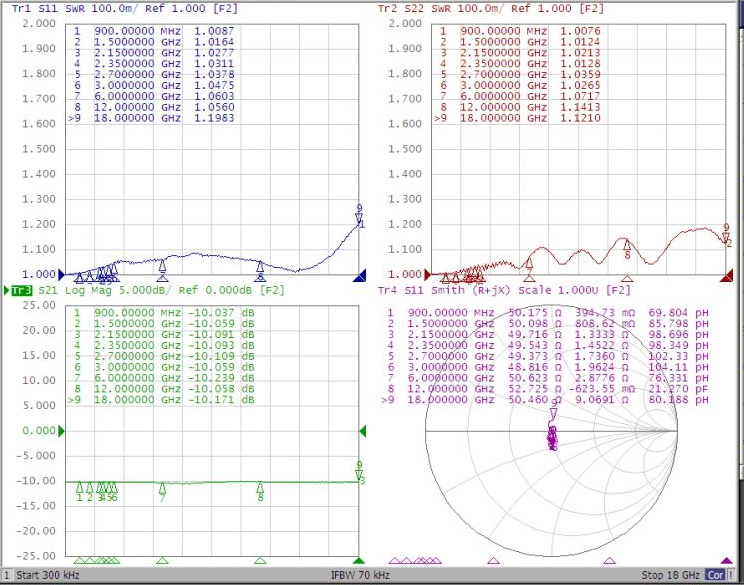Click the marker cluster on the Smith chart
The image size is (744, 585).
coord(552,437)
